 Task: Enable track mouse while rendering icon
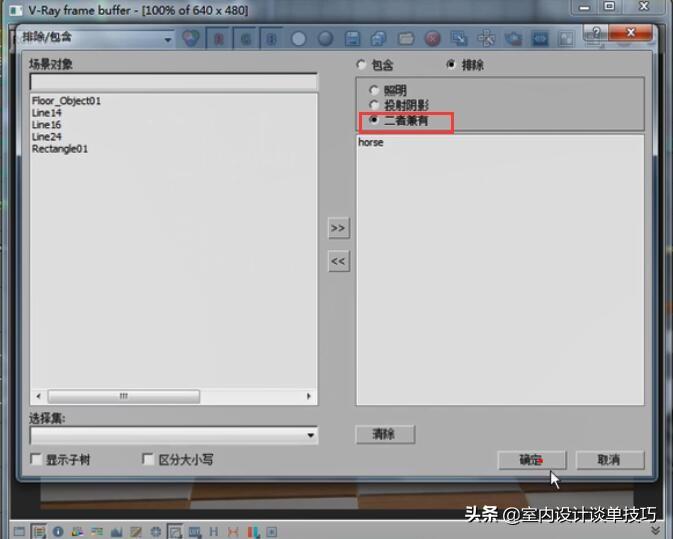tap(486, 39)
